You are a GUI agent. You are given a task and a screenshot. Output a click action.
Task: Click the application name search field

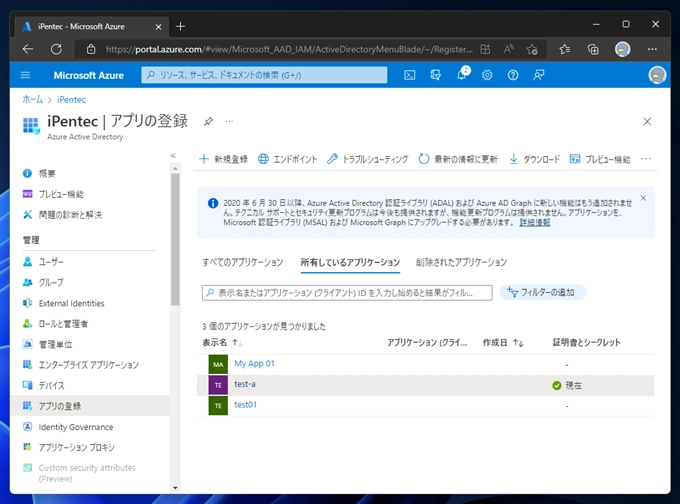347,293
